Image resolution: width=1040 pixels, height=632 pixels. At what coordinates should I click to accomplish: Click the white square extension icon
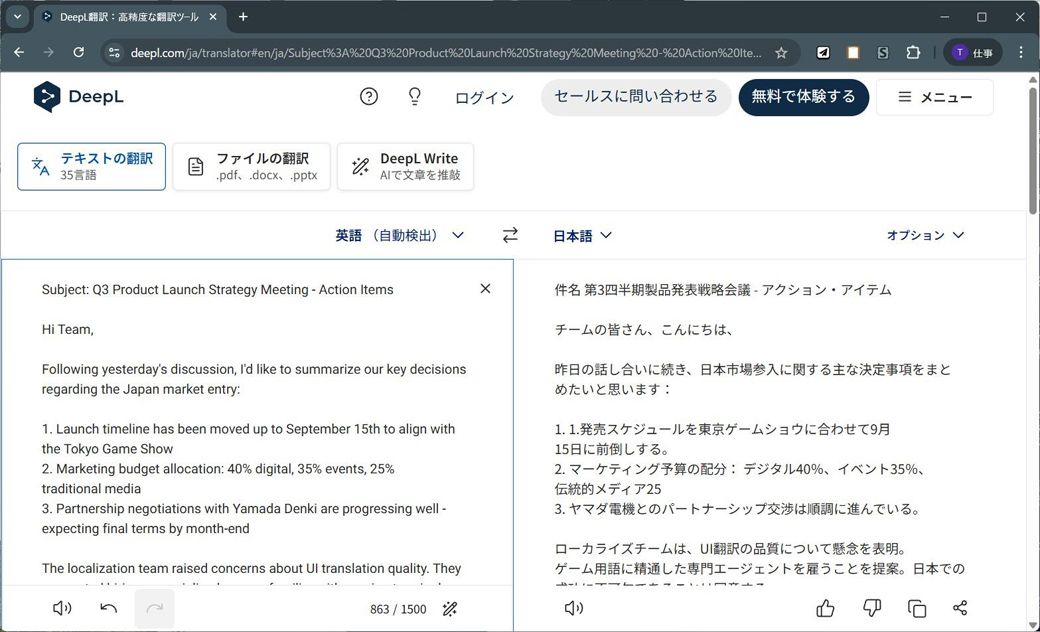coord(852,52)
